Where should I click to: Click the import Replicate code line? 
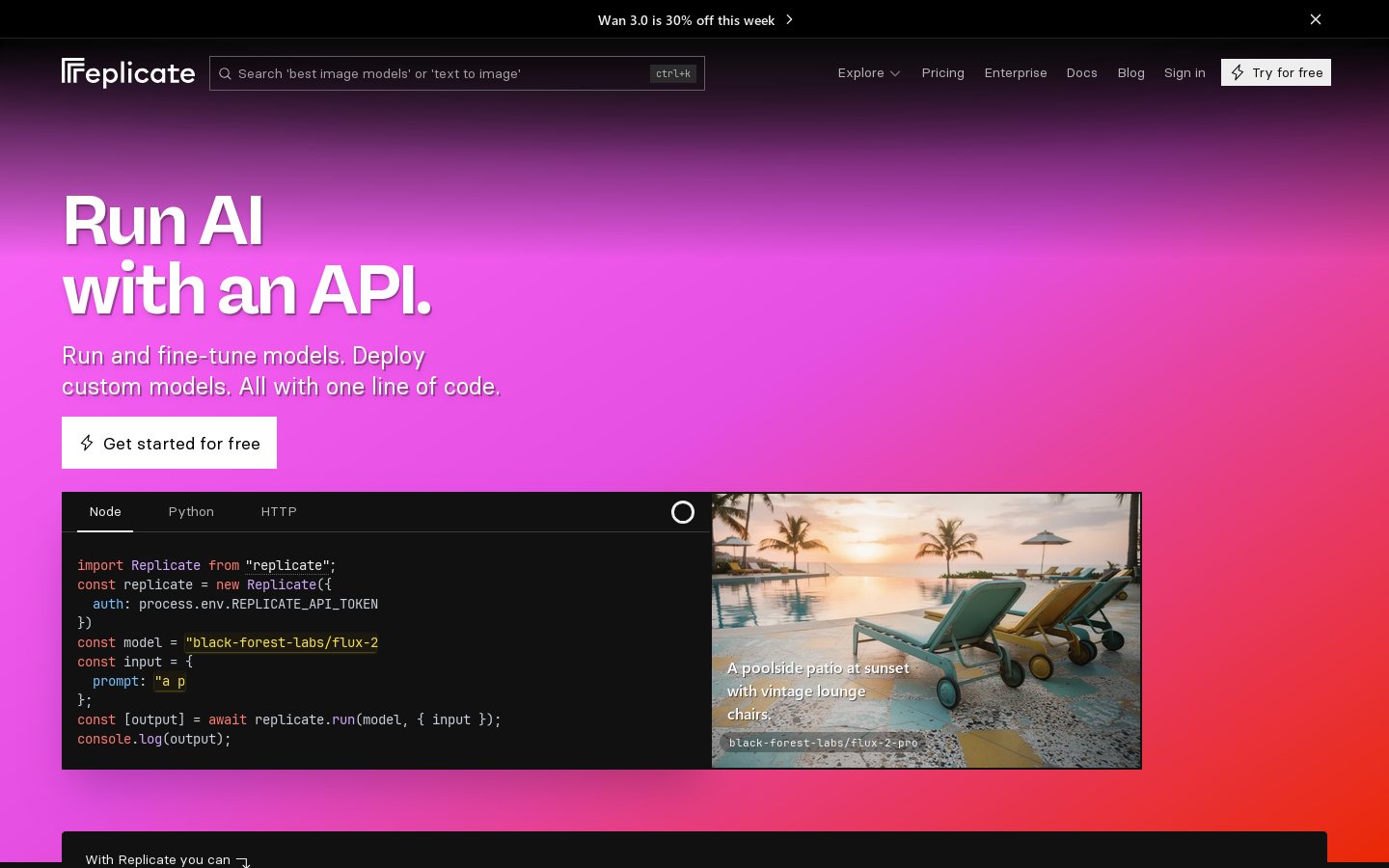coord(206,565)
